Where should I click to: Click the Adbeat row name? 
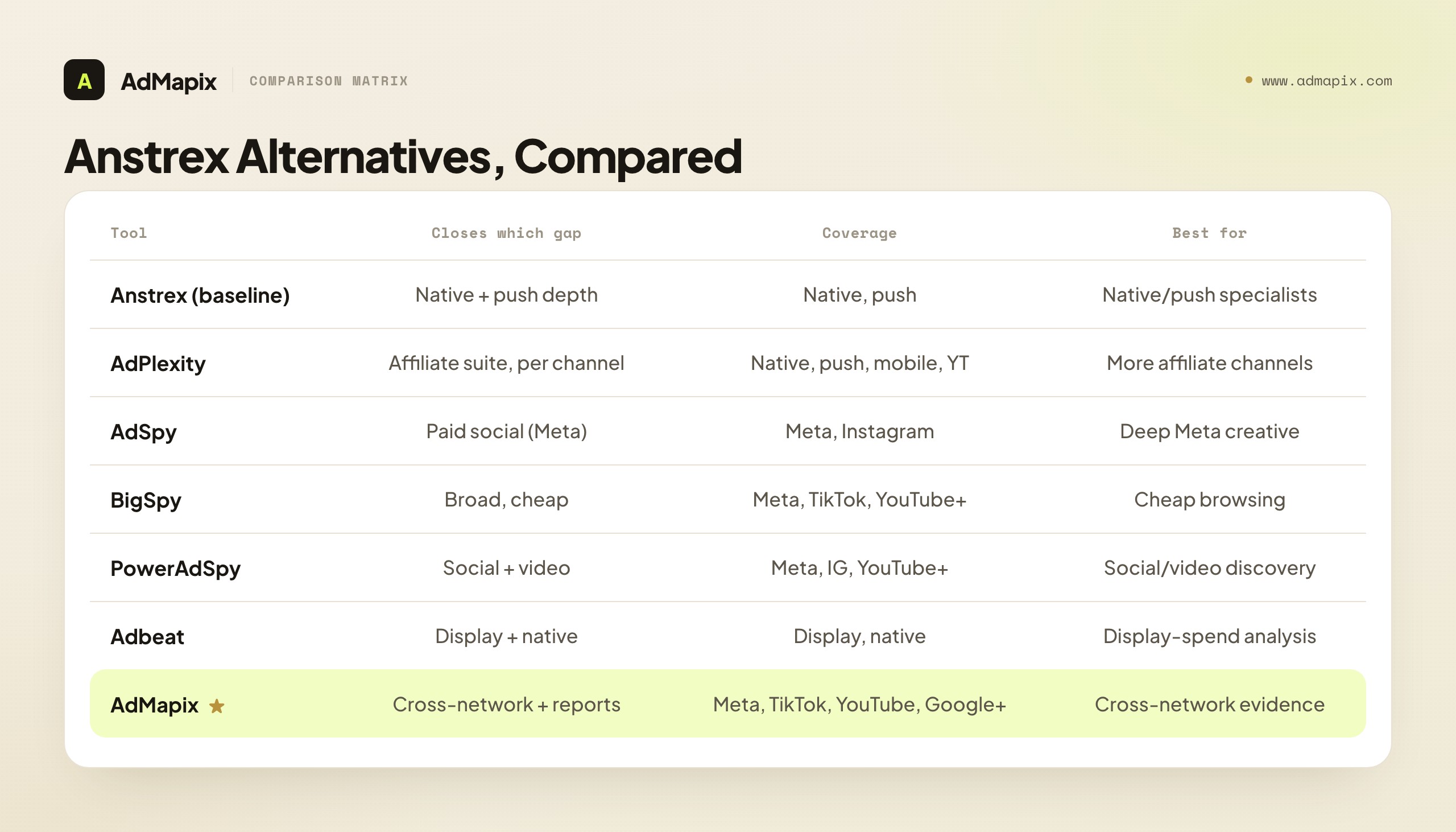[x=147, y=637]
